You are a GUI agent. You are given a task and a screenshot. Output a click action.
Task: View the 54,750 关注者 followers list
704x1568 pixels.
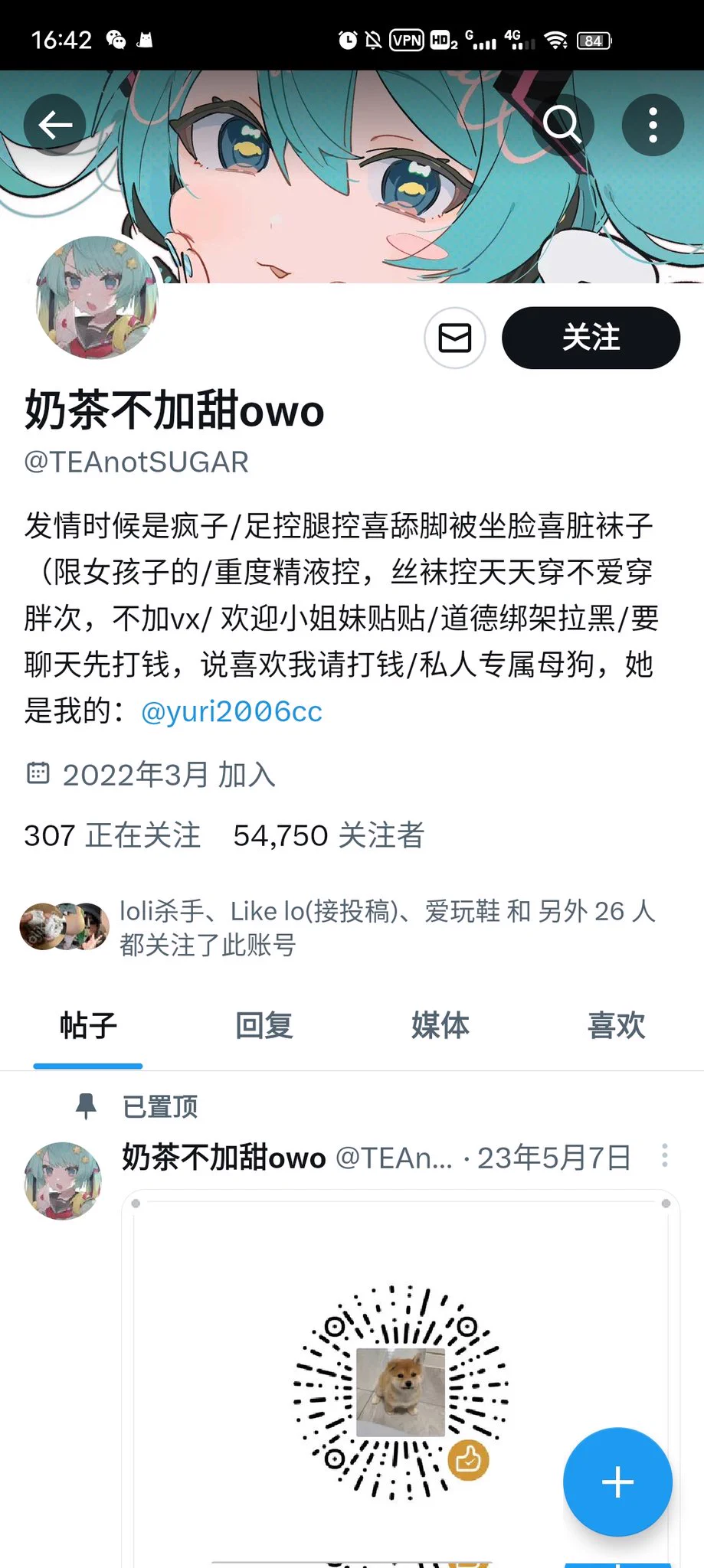(x=329, y=835)
